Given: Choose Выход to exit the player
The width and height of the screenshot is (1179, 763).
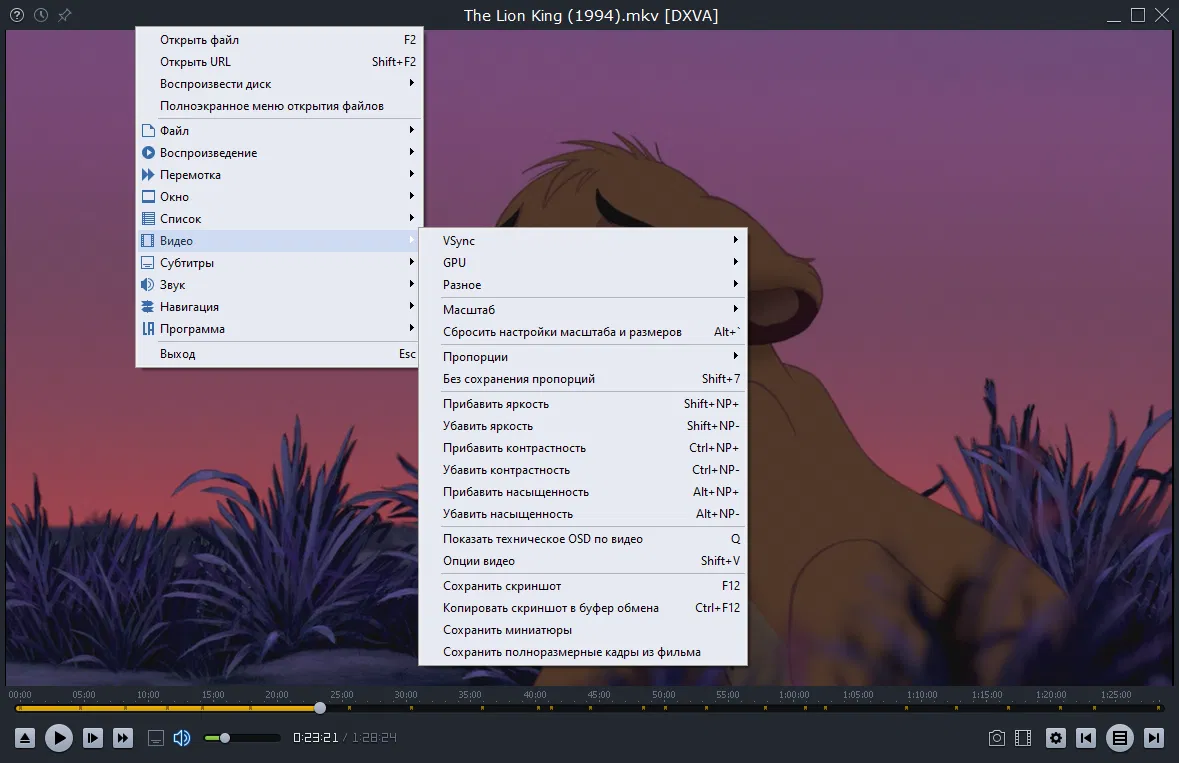Looking at the screenshot, I should [279, 353].
